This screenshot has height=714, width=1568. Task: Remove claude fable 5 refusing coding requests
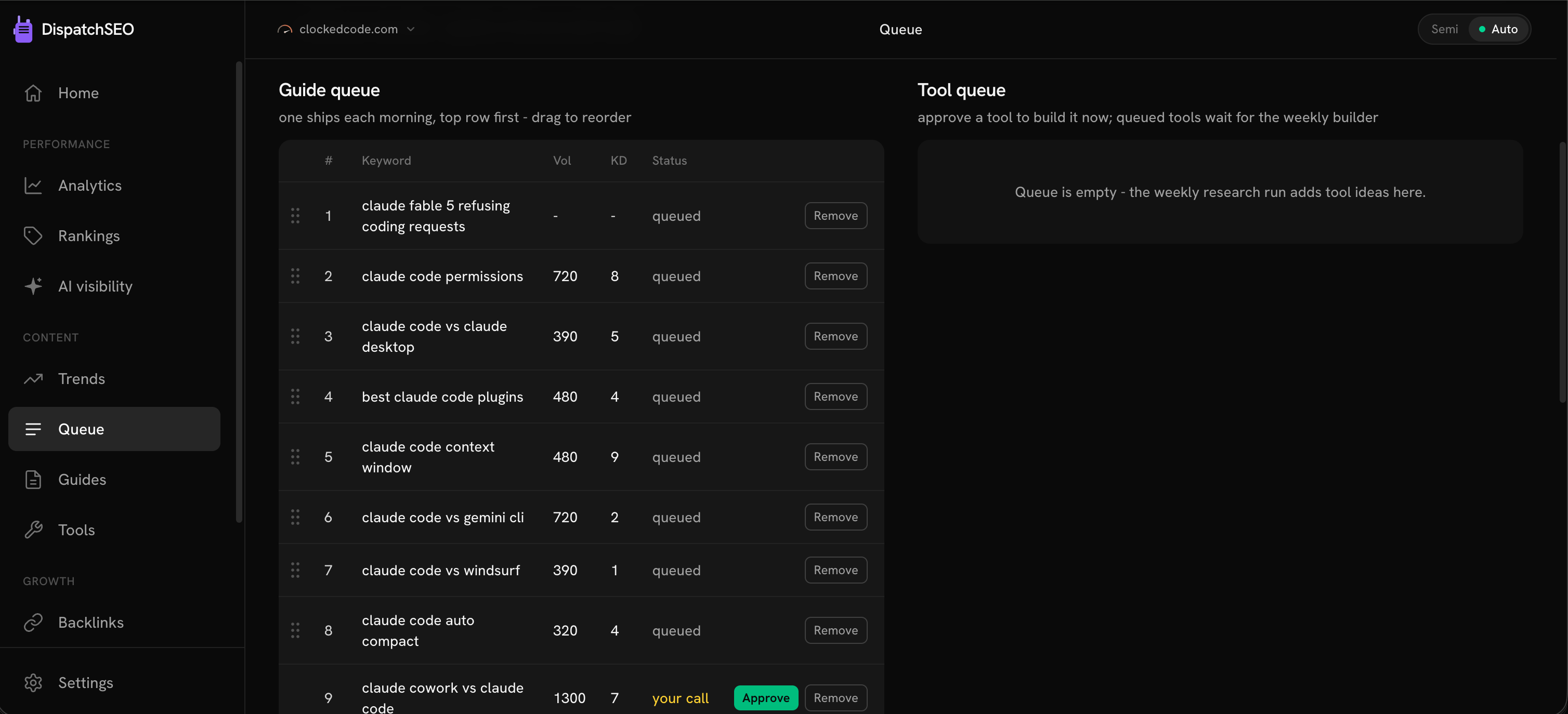(836, 216)
